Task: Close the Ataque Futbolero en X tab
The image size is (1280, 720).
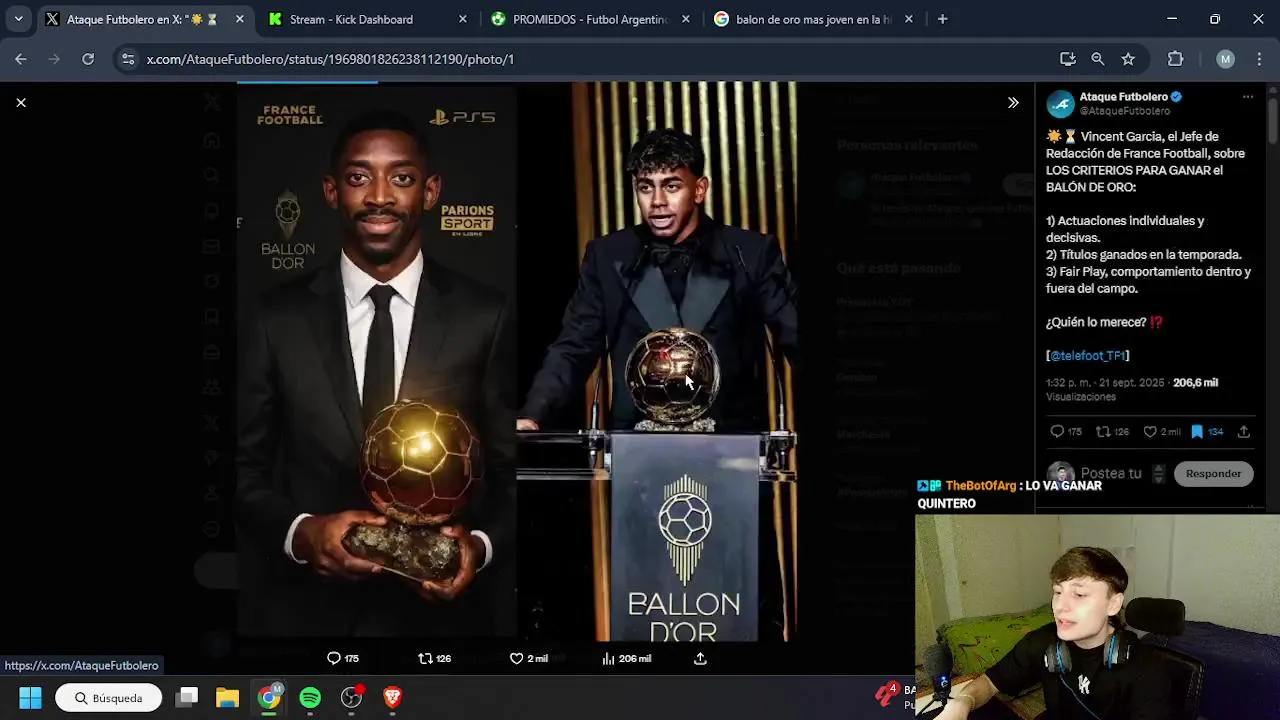Action: point(240,19)
